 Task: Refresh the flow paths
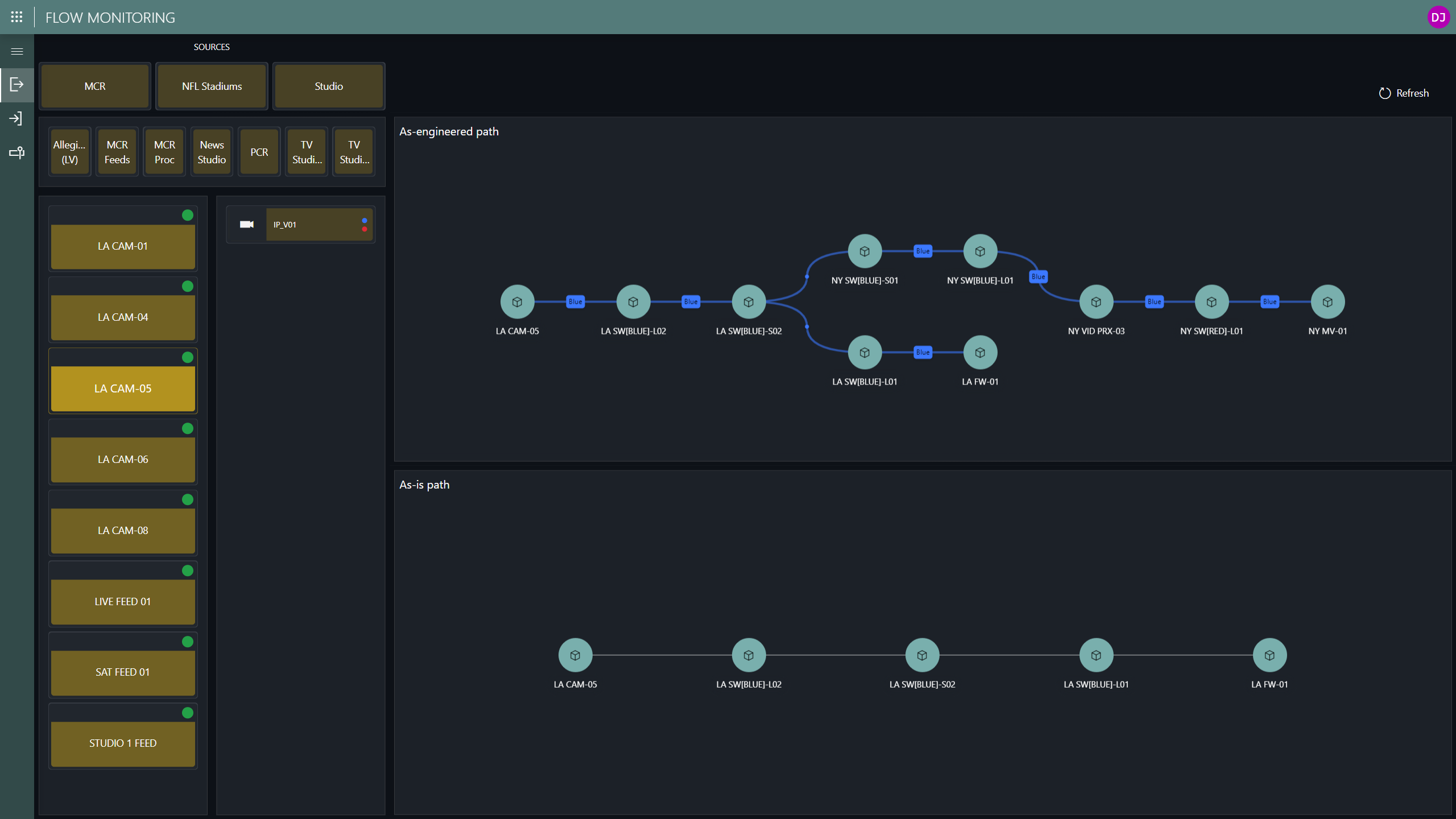(x=1404, y=93)
